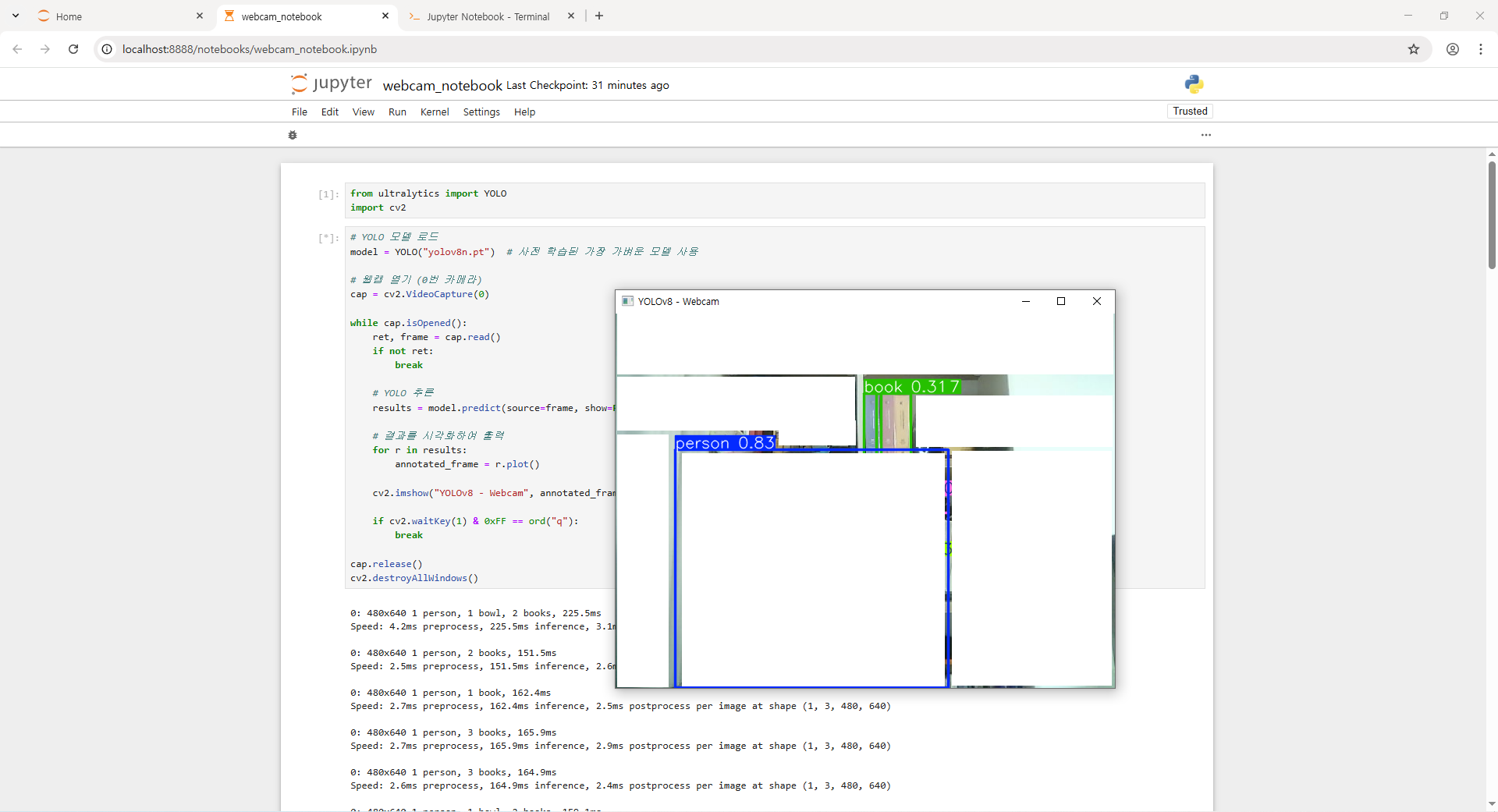Close the webcam_notebook browser tab
Viewport: 1498px width, 812px height.
[385, 16]
